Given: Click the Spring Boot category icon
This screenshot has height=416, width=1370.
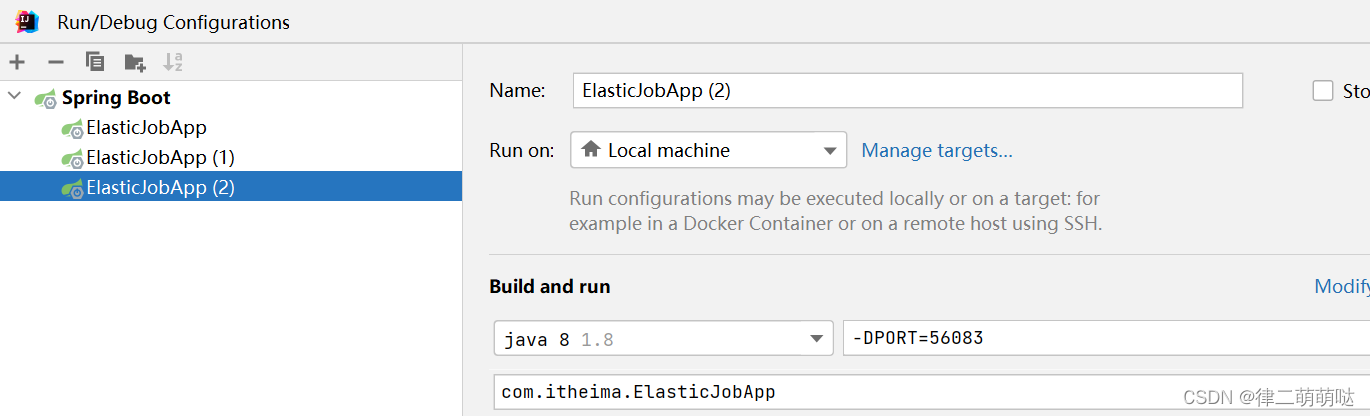Looking at the screenshot, I should [45, 98].
